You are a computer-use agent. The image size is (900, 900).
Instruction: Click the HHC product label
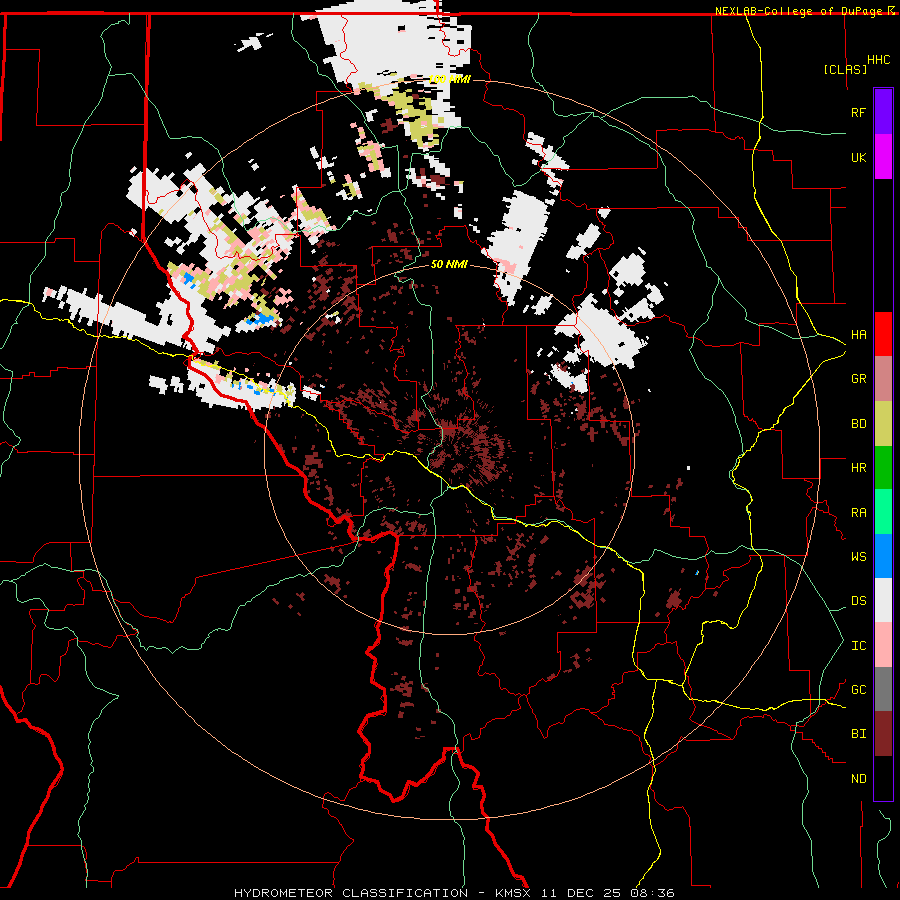(879, 60)
